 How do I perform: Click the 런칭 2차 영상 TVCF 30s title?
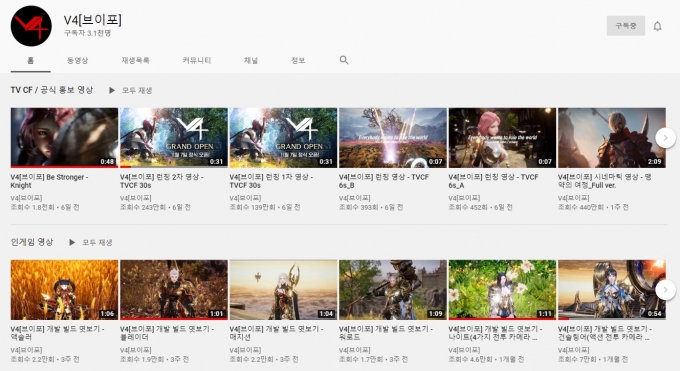[162, 181]
